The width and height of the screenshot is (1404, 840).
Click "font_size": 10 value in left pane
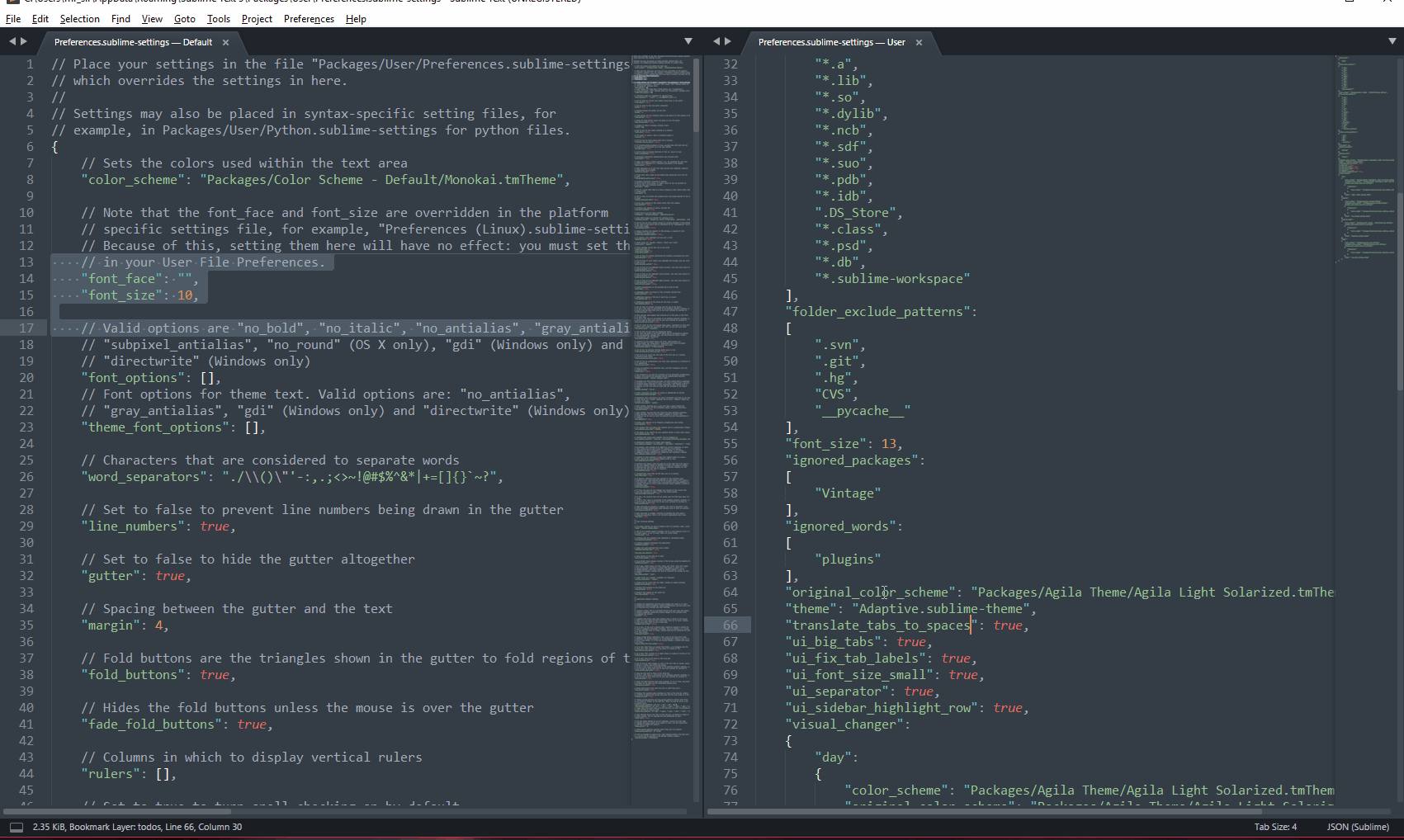[x=185, y=295]
